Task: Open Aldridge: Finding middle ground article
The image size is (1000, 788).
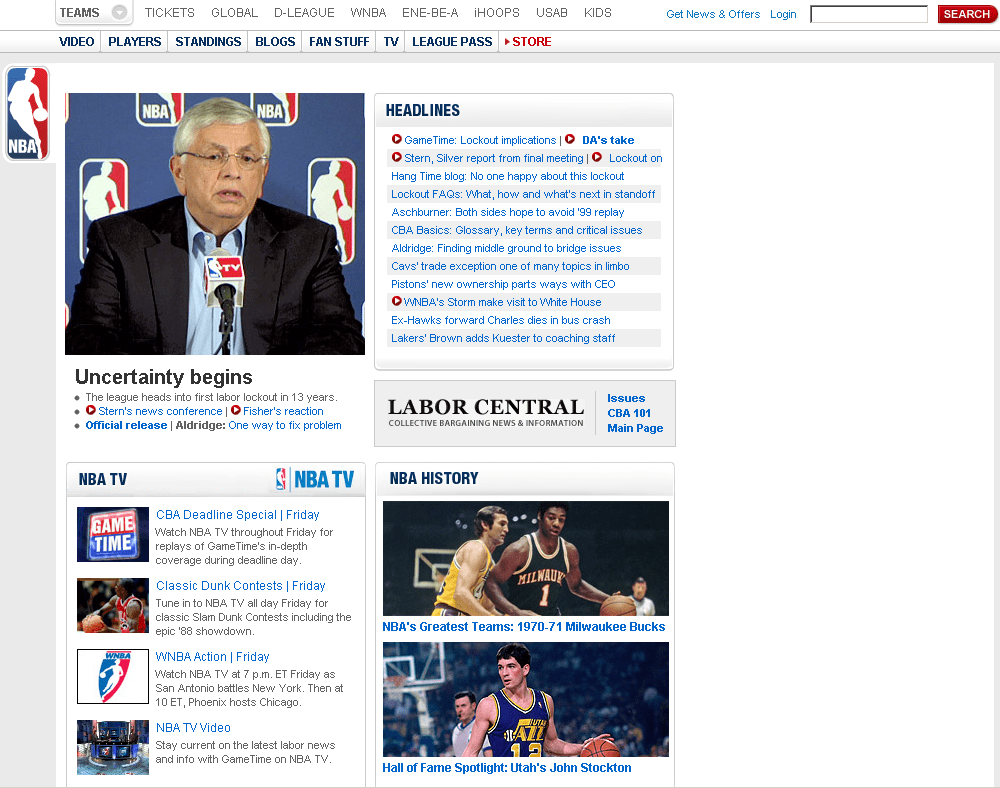Action: coord(506,248)
